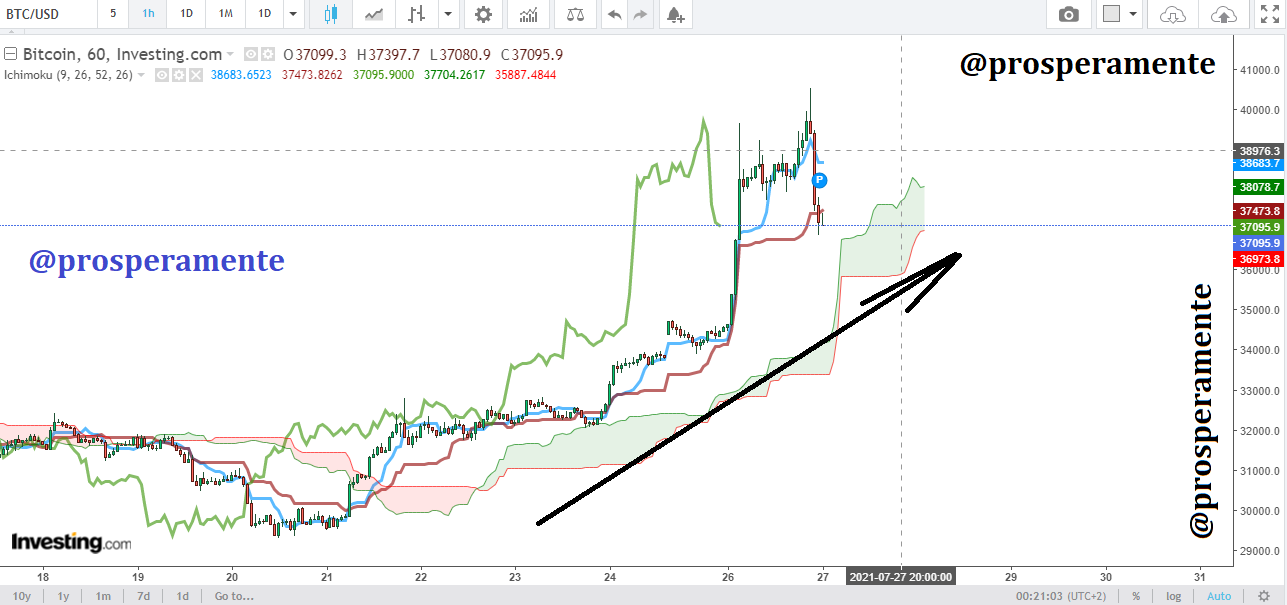Click the BTC/USD symbol field

pos(47,14)
